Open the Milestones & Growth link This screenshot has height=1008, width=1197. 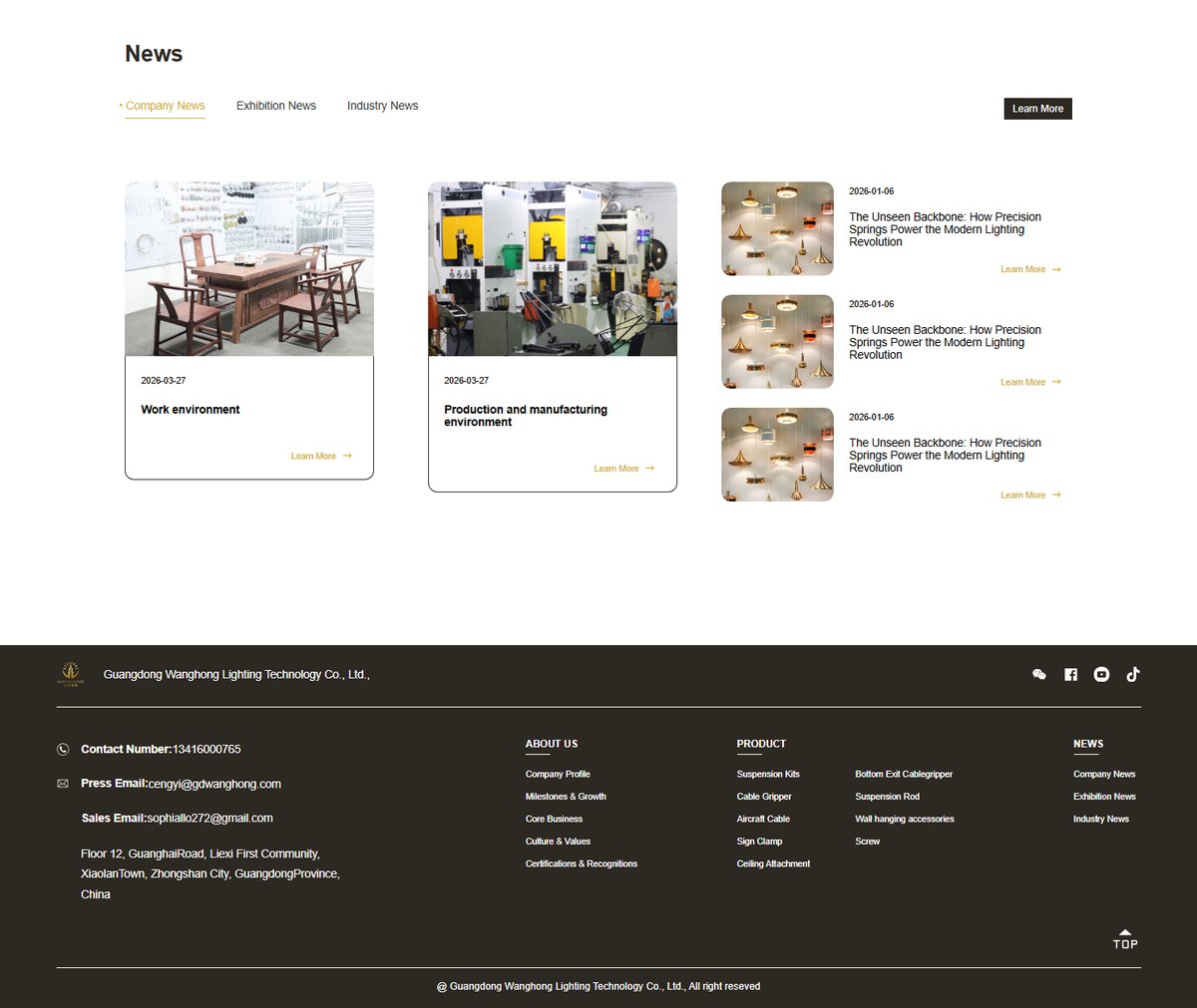pyautogui.click(x=566, y=797)
